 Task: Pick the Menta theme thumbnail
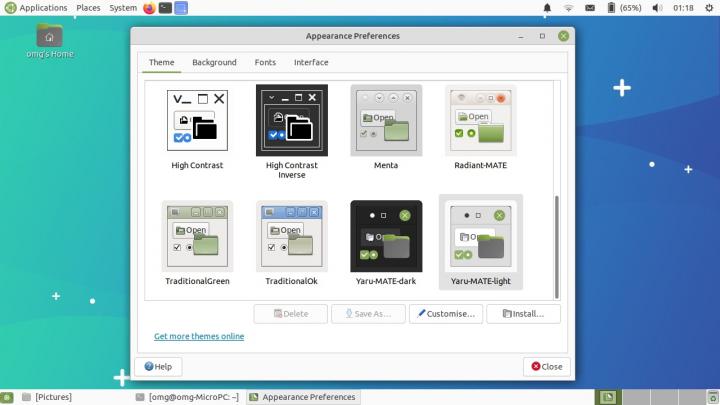(386, 121)
